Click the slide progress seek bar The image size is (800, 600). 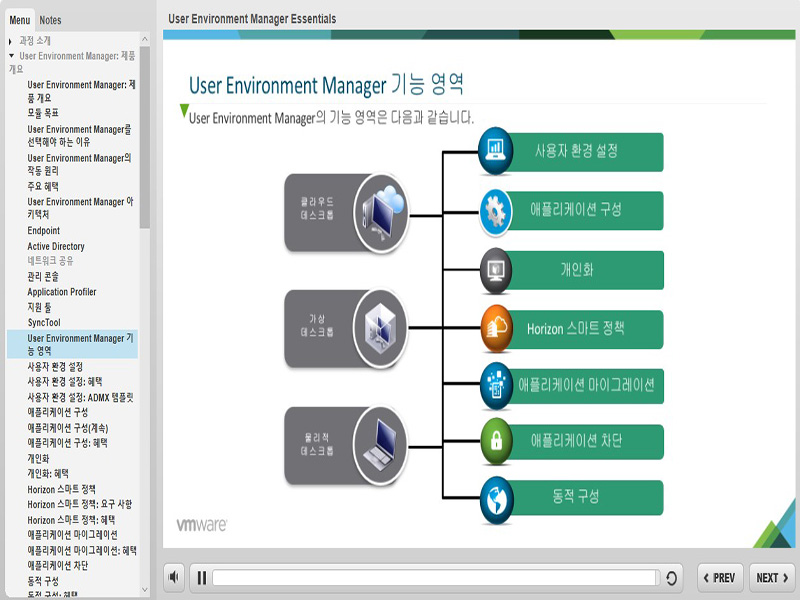click(x=434, y=578)
